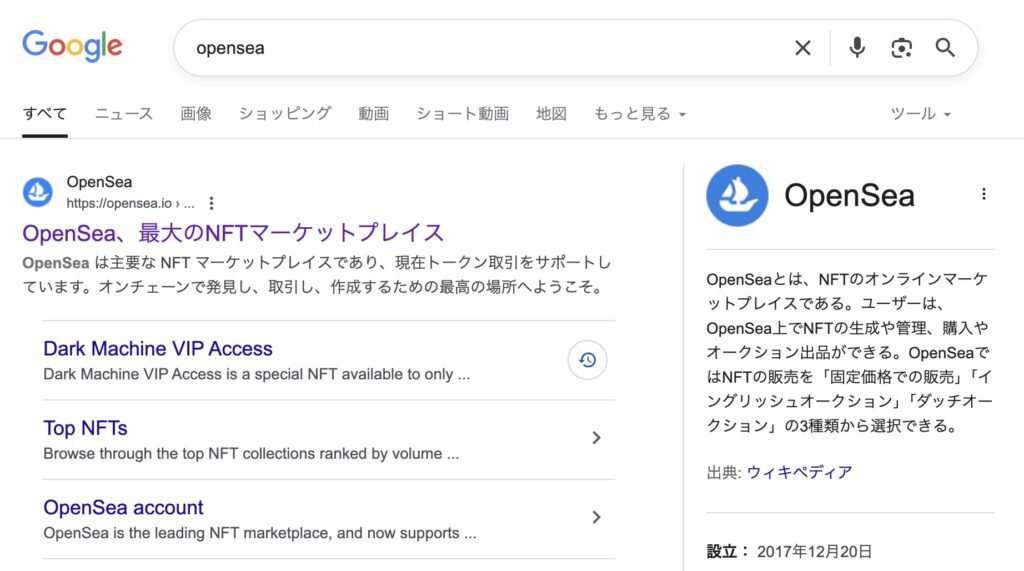Expand the Top NFTs chevron arrow

[x=596, y=438]
